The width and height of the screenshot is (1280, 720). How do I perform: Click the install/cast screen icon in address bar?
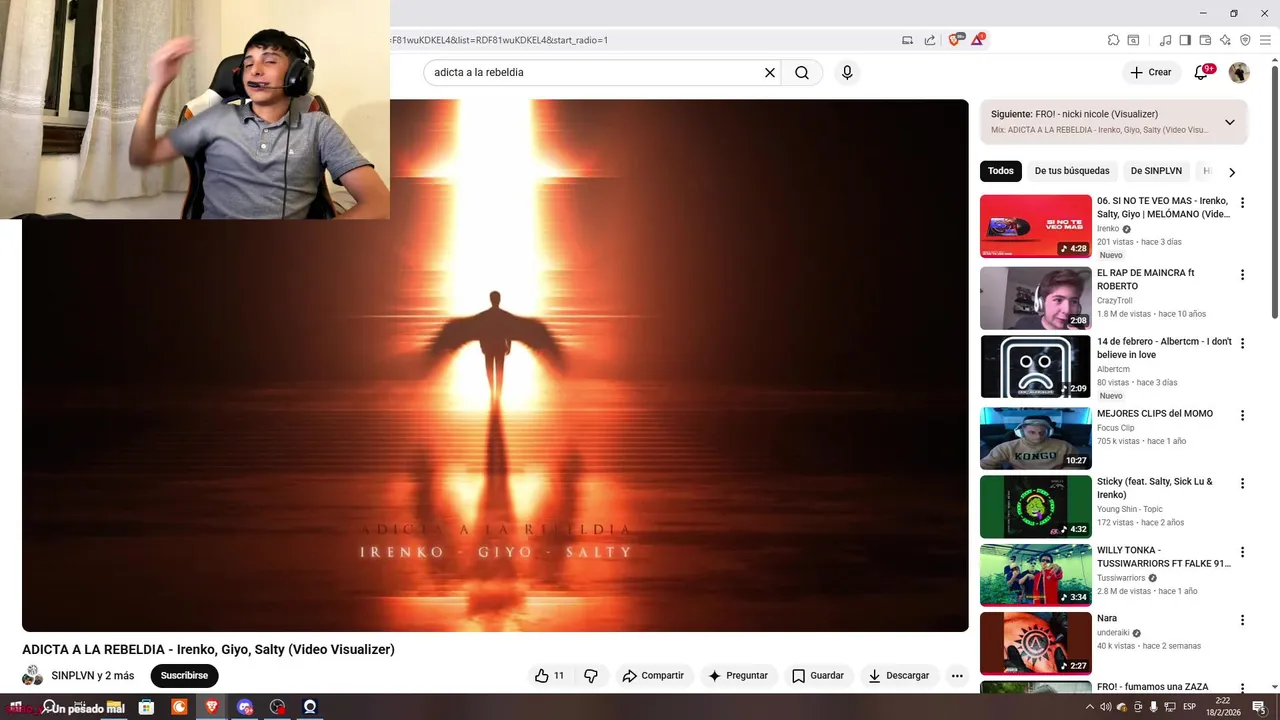[908, 40]
